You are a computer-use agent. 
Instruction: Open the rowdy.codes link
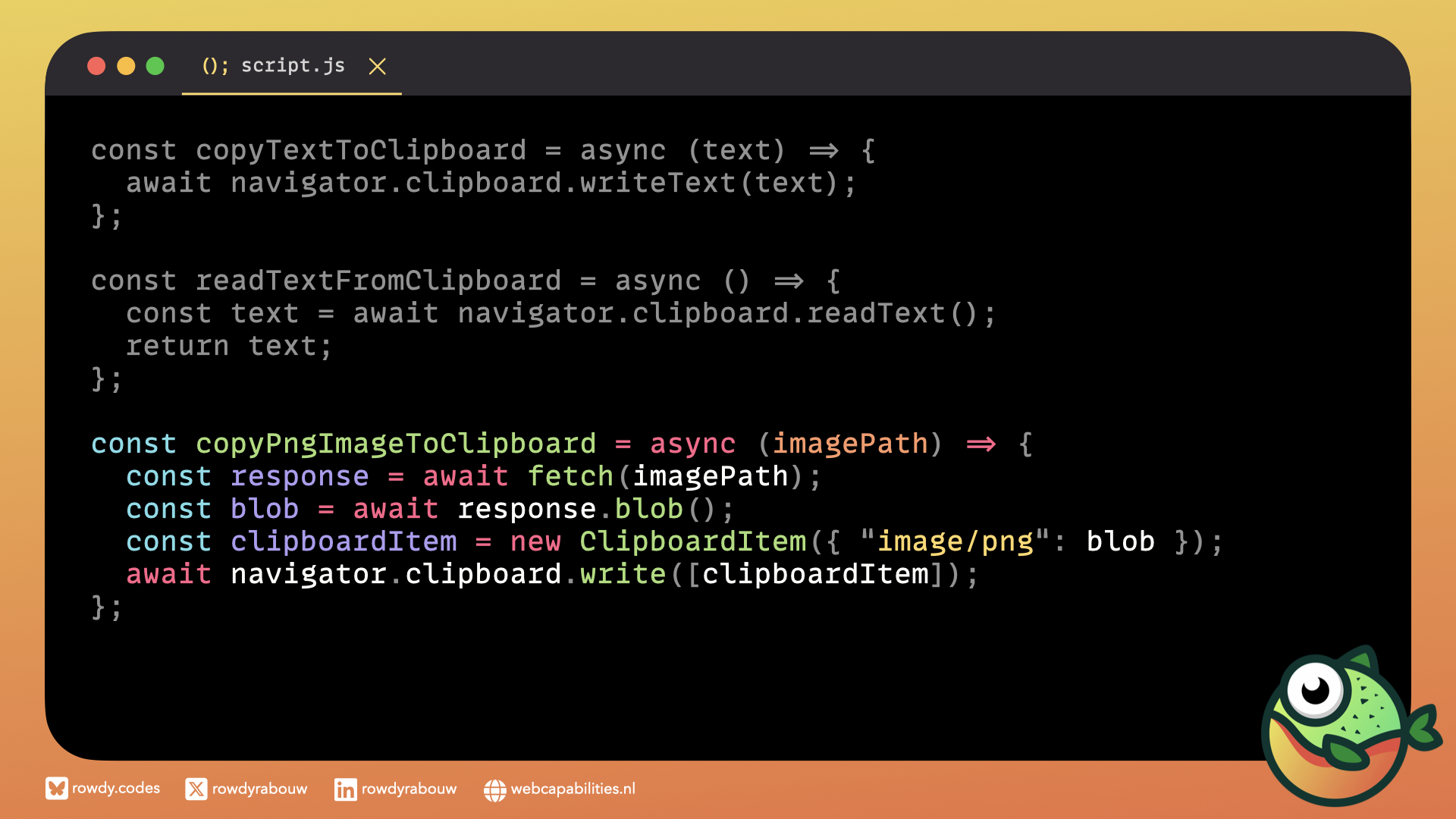point(116,789)
